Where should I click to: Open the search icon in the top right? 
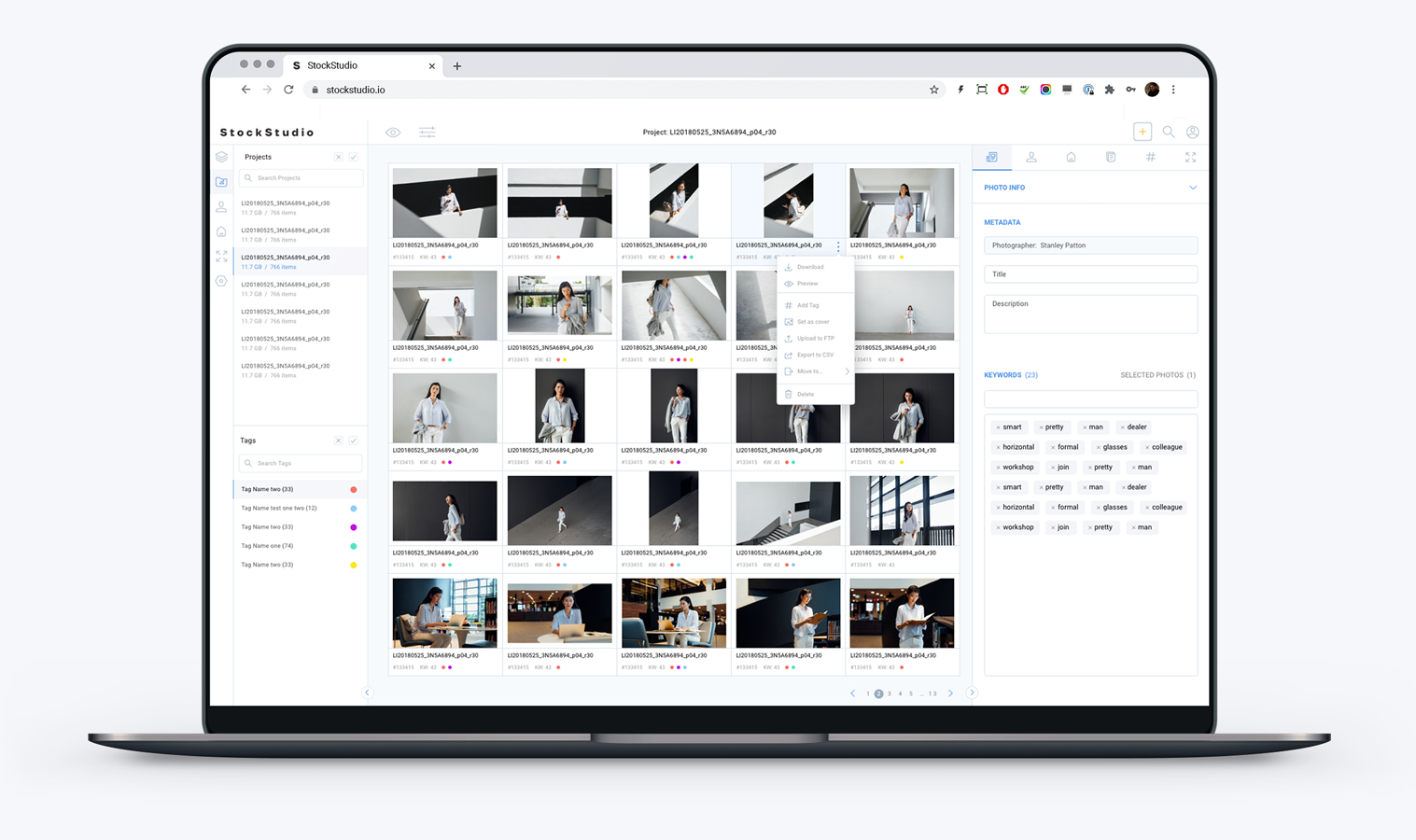[1169, 132]
